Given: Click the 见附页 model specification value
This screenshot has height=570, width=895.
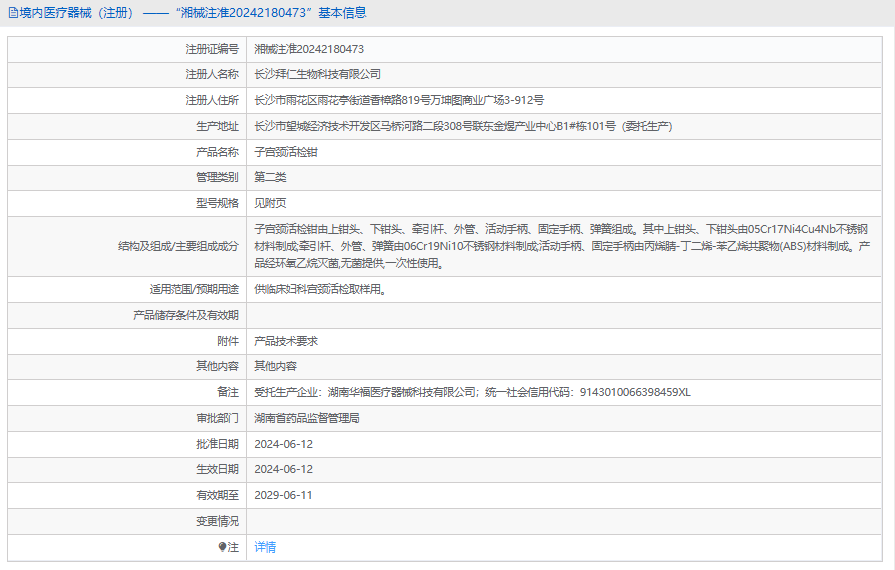Looking at the screenshot, I should (x=270, y=203).
